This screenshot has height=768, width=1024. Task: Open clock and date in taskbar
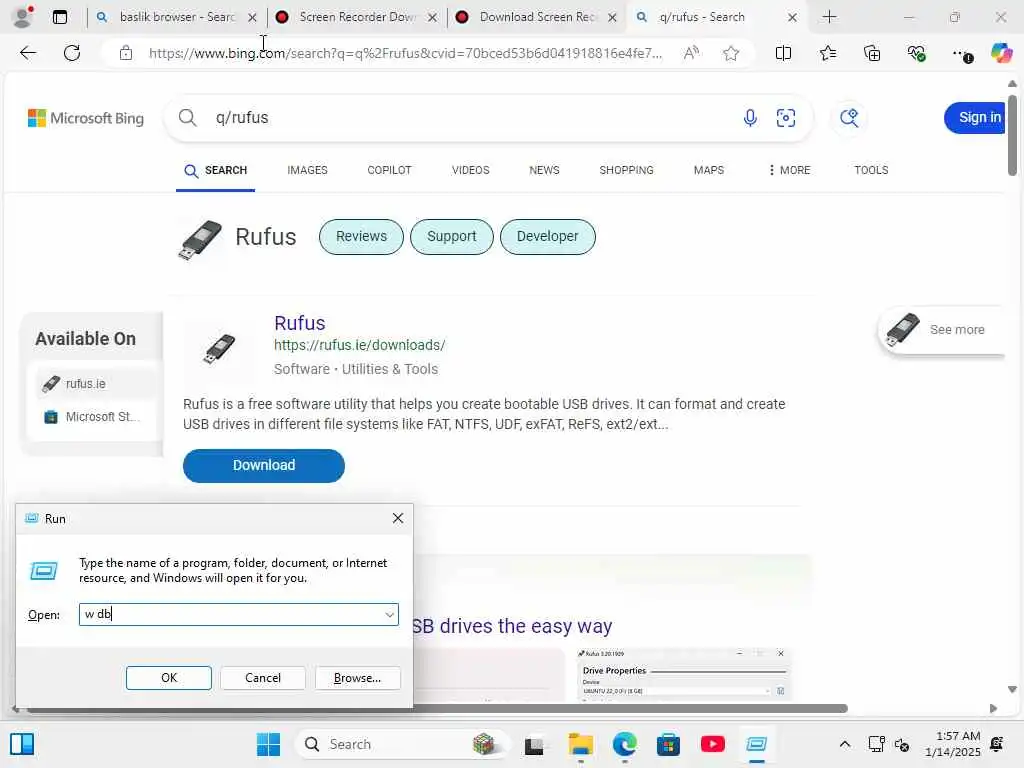pos(952,744)
